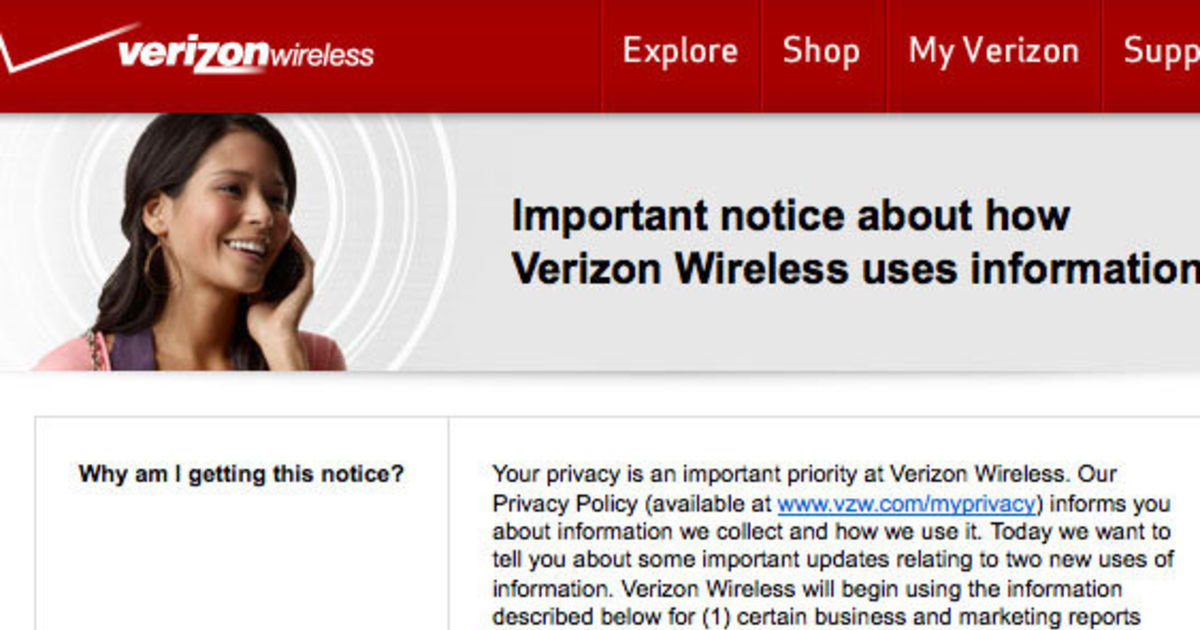Open the Support navigation item
Image resolution: width=1200 pixels, height=630 pixels.
pos(1166,50)
